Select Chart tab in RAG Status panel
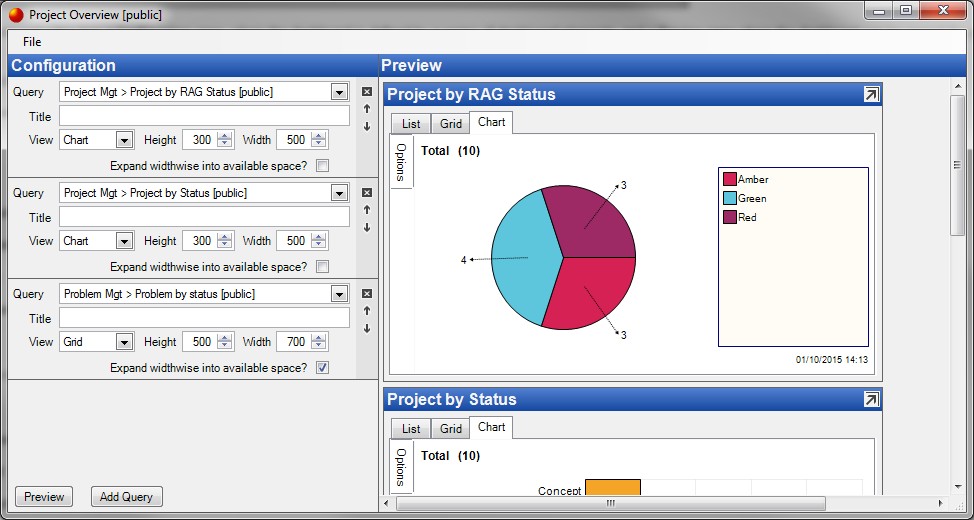The height and width of the screenshot is (520, 974). [491, 122]
